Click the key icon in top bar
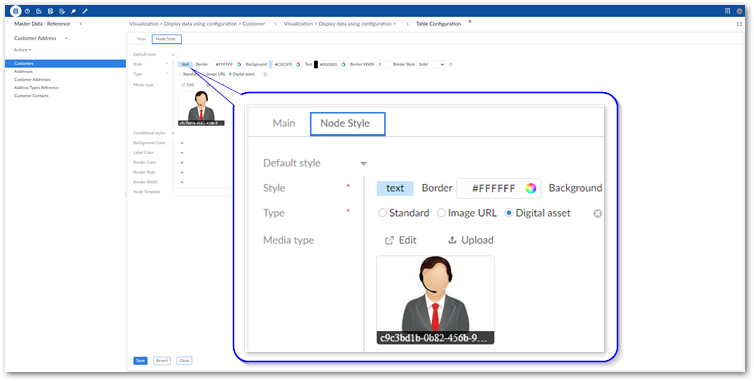The height and width of the screenshot is (381, 754). [74, 11]
